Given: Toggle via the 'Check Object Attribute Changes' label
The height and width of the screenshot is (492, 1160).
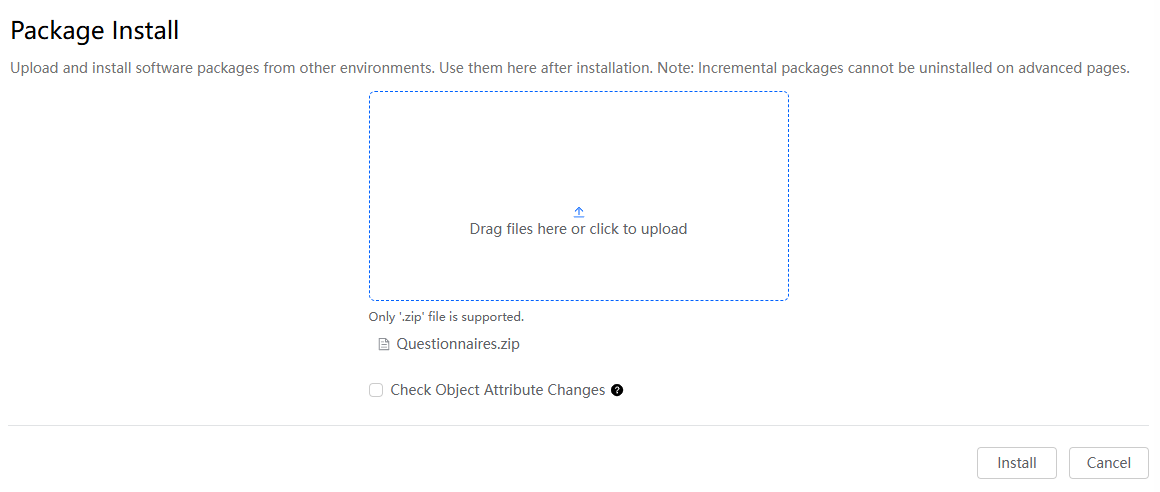Looking at the screenshot, I should pos(498,390).
